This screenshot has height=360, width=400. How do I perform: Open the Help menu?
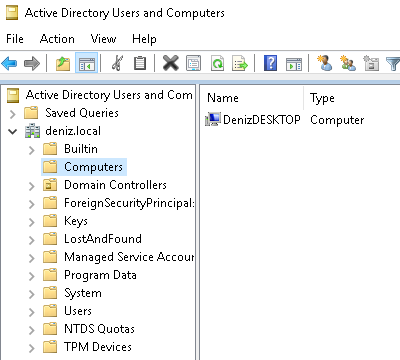(x=144, y=39)
